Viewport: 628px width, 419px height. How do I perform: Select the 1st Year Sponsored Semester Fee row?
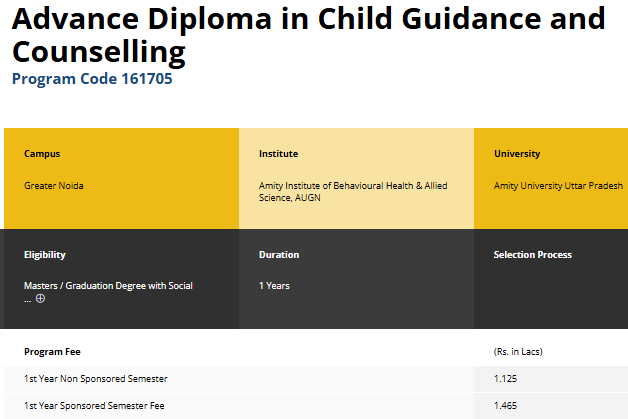click(94, 406)
